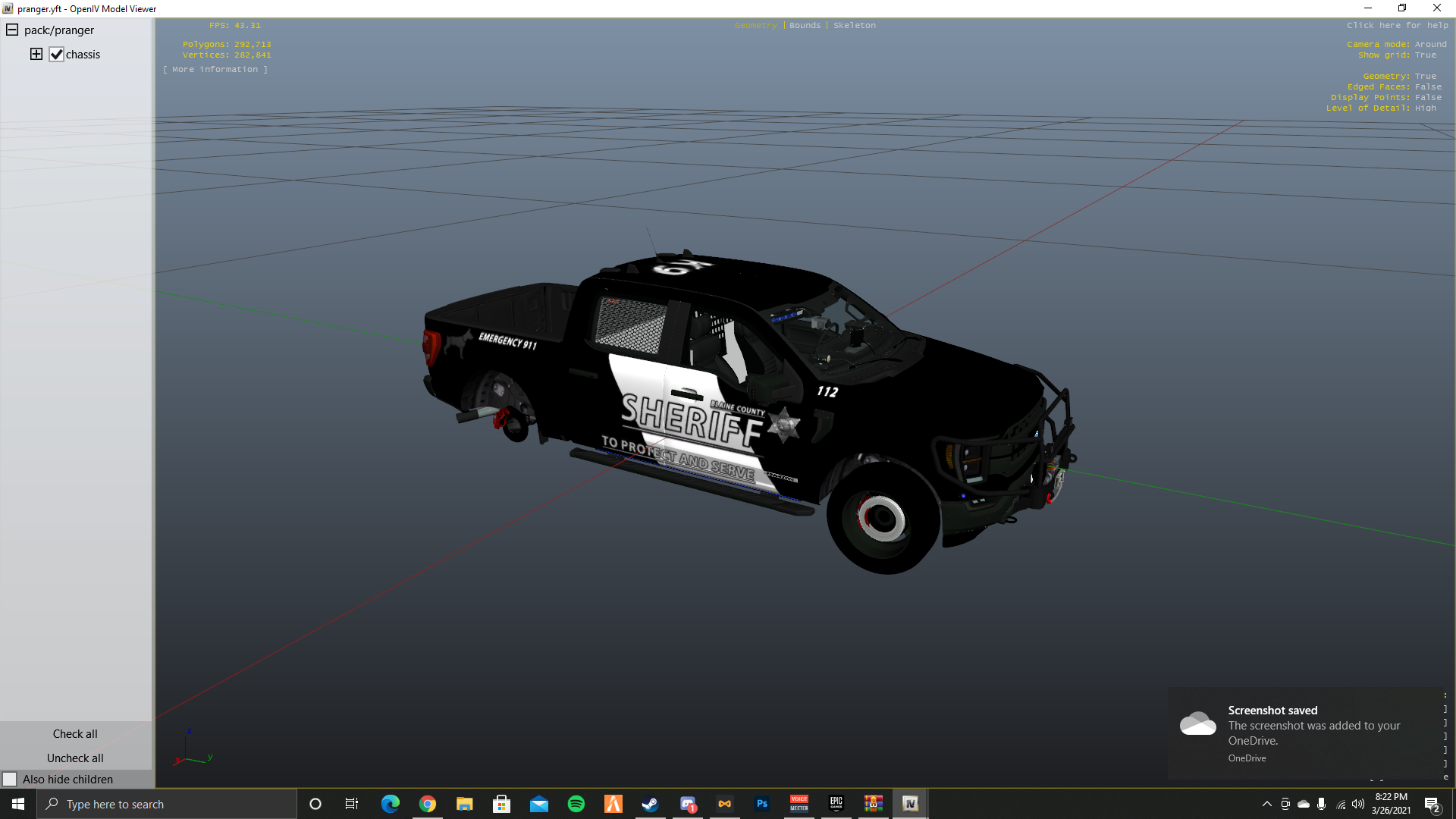Enable Also hide children checkbox
This screenshot has height=819, width=1456.
click(x=10, y=779)
